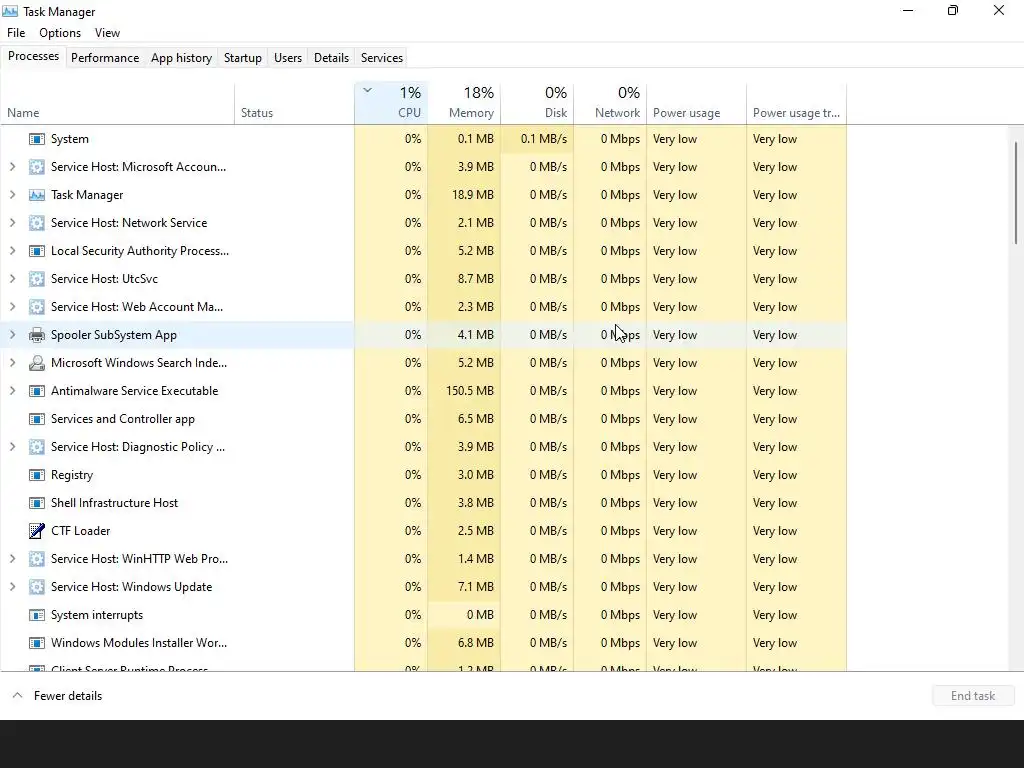Click the Service Host: Network Service gear icon
1024x768 pixels.
pyautogui.click(x=37, y=223)
